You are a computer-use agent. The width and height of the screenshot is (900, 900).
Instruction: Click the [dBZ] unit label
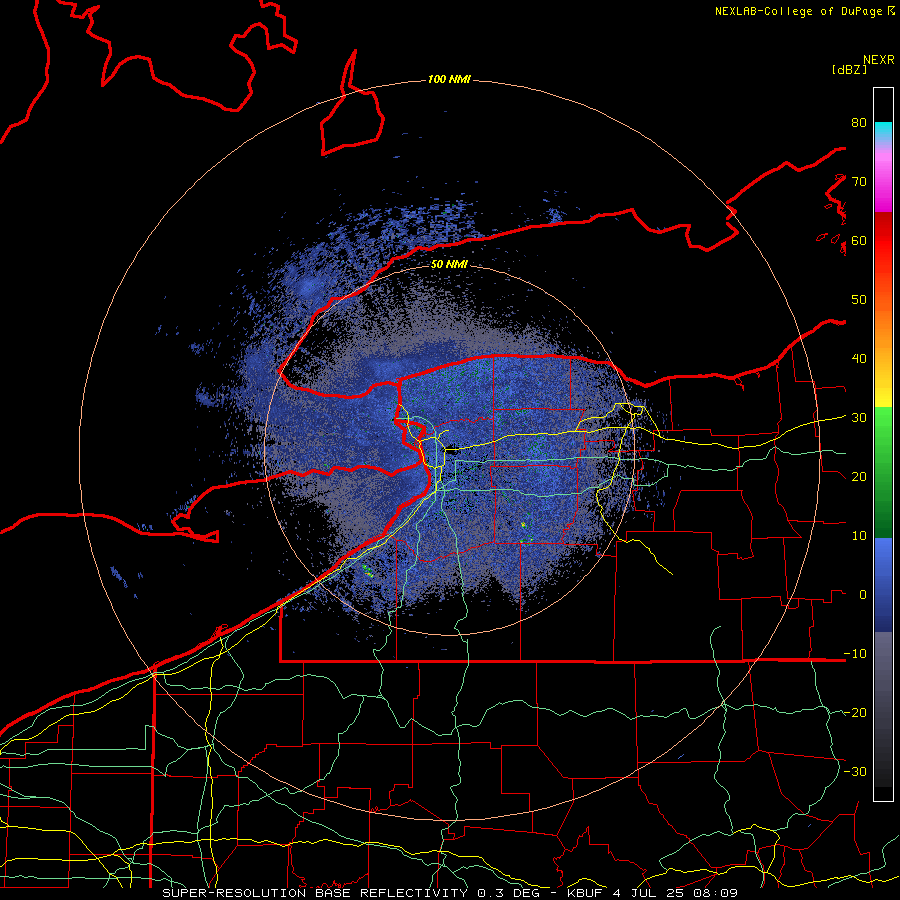click(x=849, y=69)
